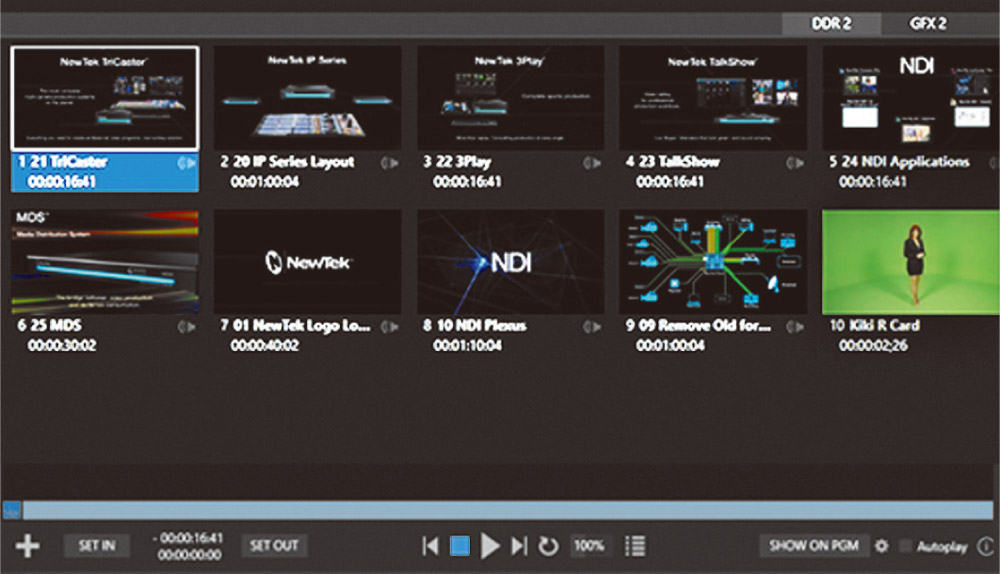1000x574 pixels.
Task: Click the scrub bar position handle
Action: coord(12,510)
